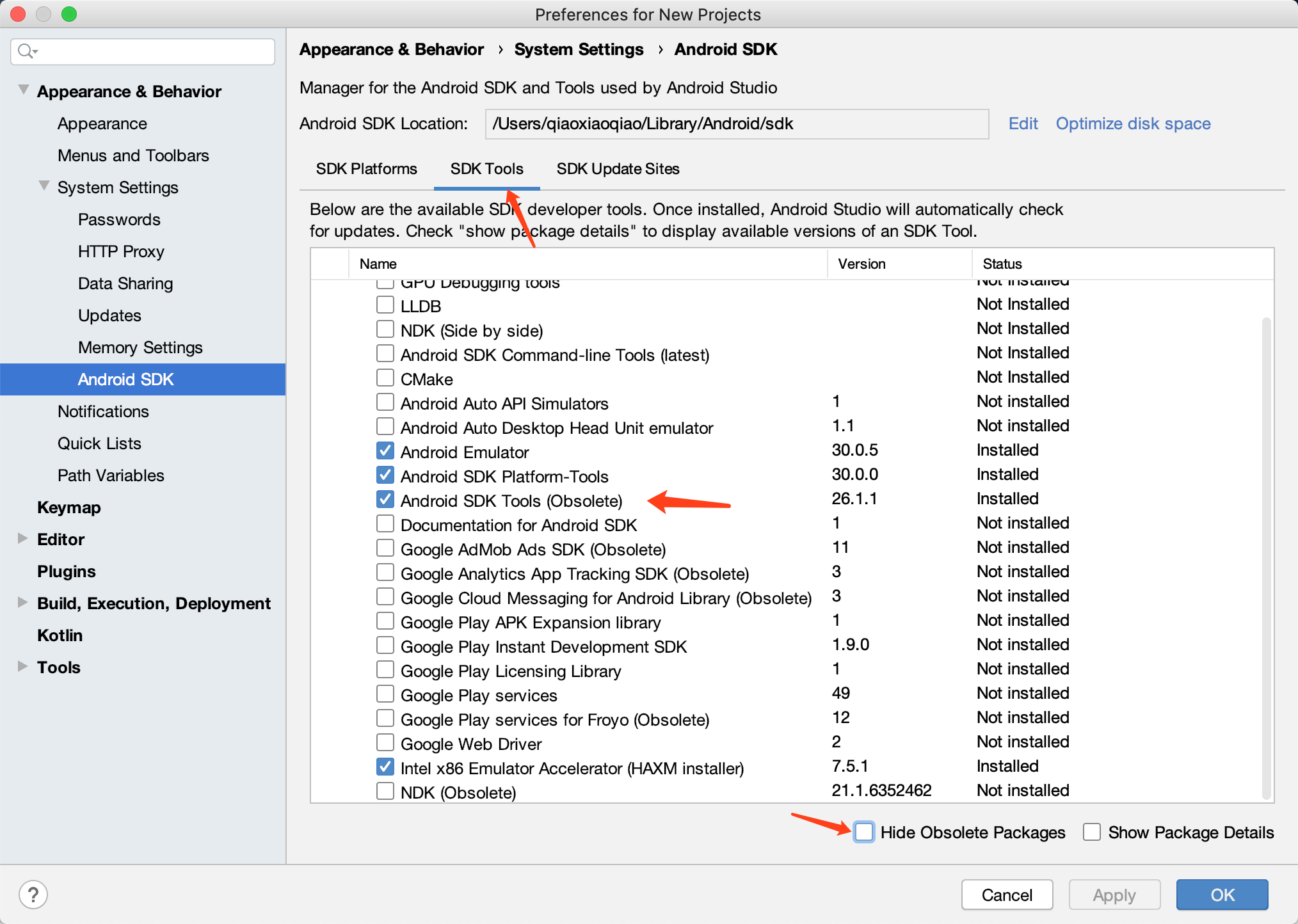Select Passwords in System Settings

[119, 219]
